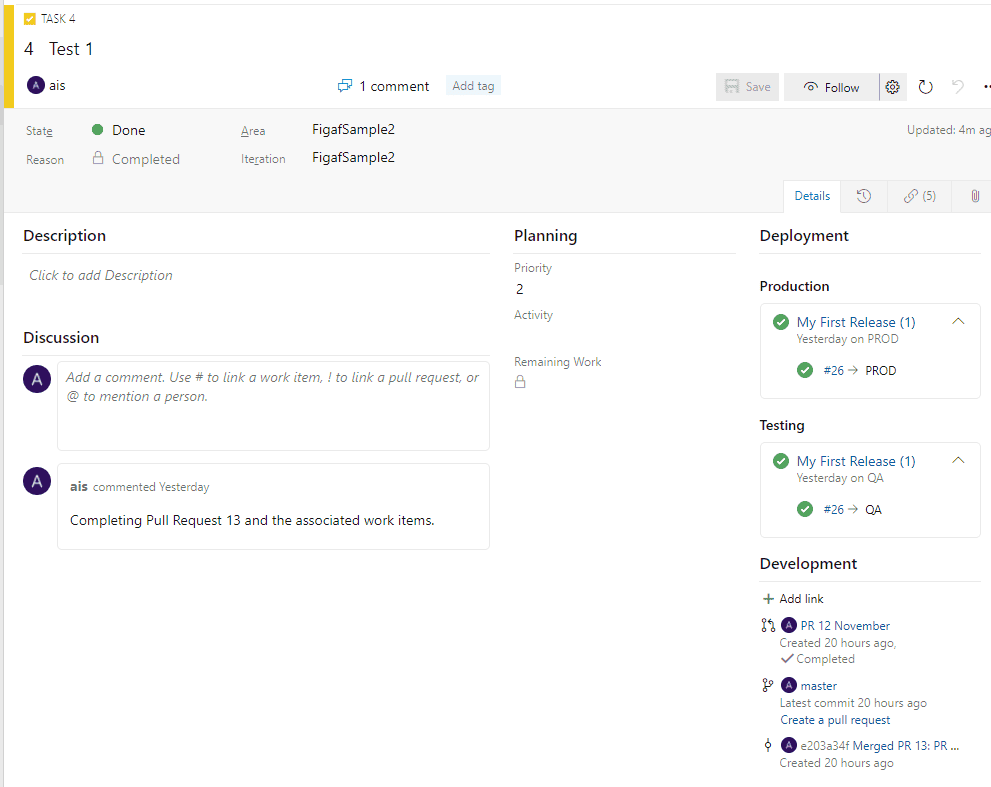991x787 pixels.
Task: Open the State dropdown showing Done
Action: click(128, 130)
